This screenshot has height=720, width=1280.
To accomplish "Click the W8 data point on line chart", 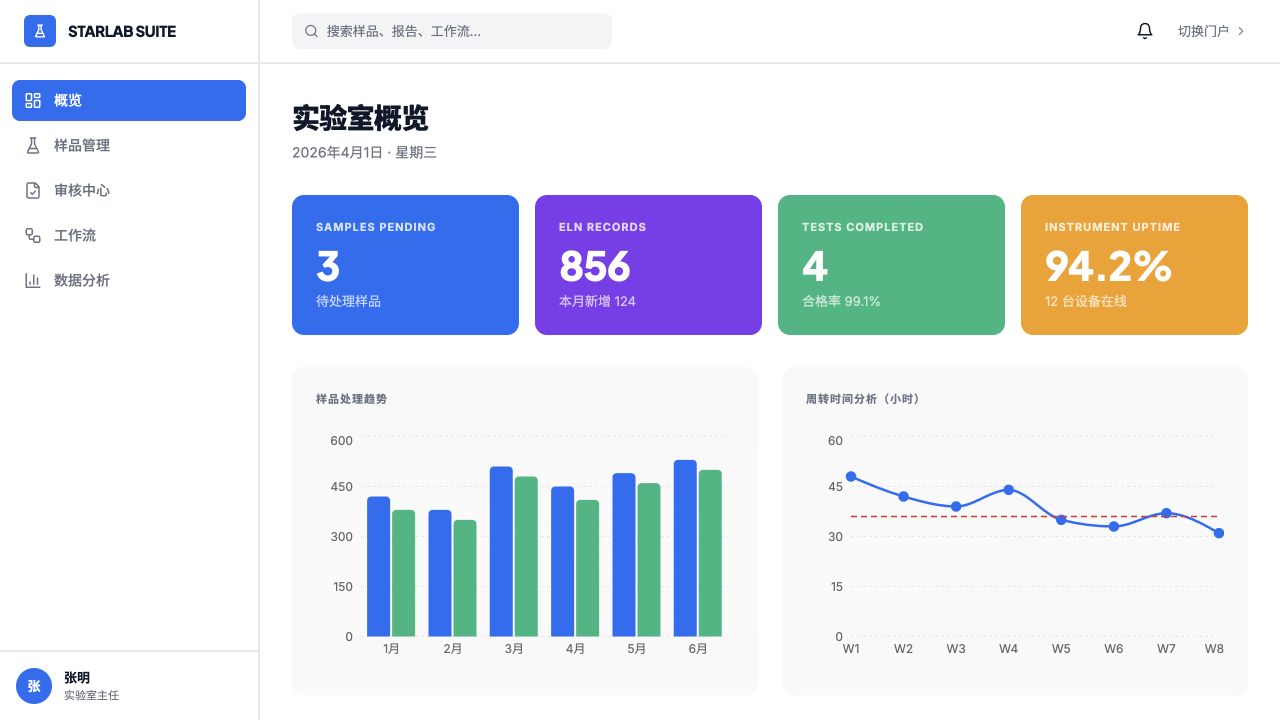I will (x=1219, y=533).
